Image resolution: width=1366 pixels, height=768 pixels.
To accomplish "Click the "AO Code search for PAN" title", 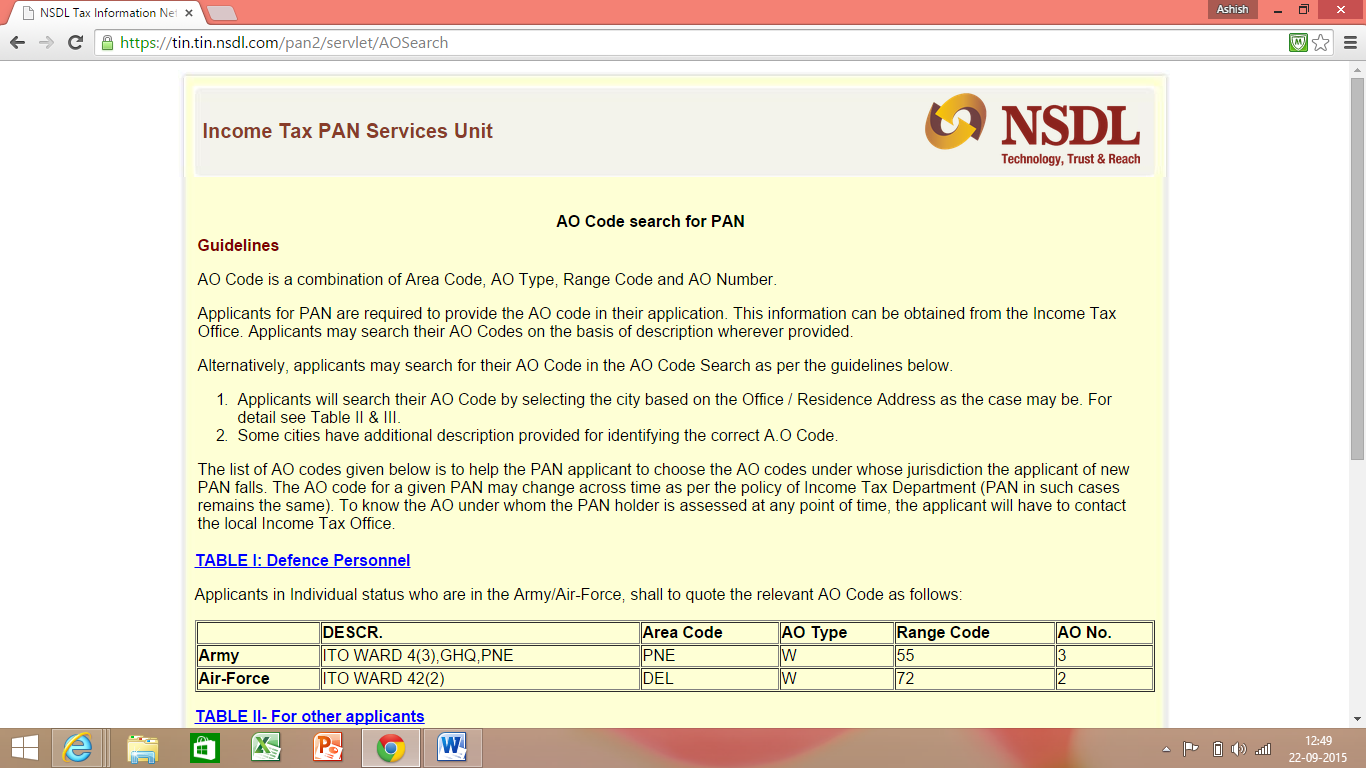I will (650, 221).
